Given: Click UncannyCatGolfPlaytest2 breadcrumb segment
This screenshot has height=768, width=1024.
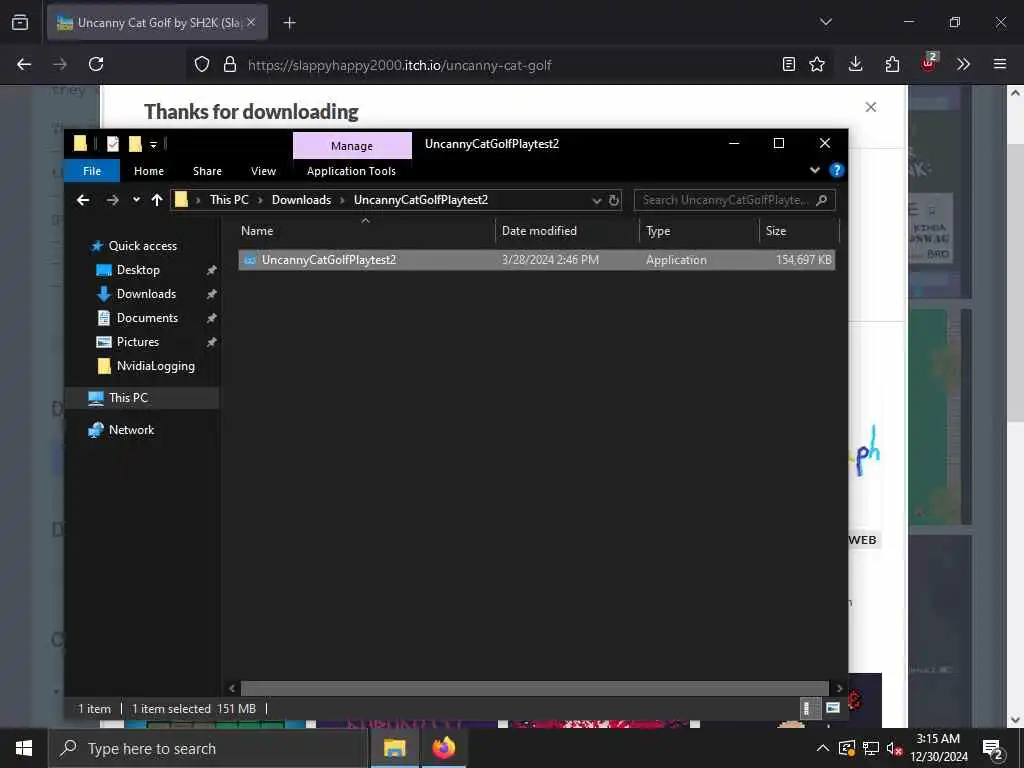Looking at the screenshot, I should point(421,200).
